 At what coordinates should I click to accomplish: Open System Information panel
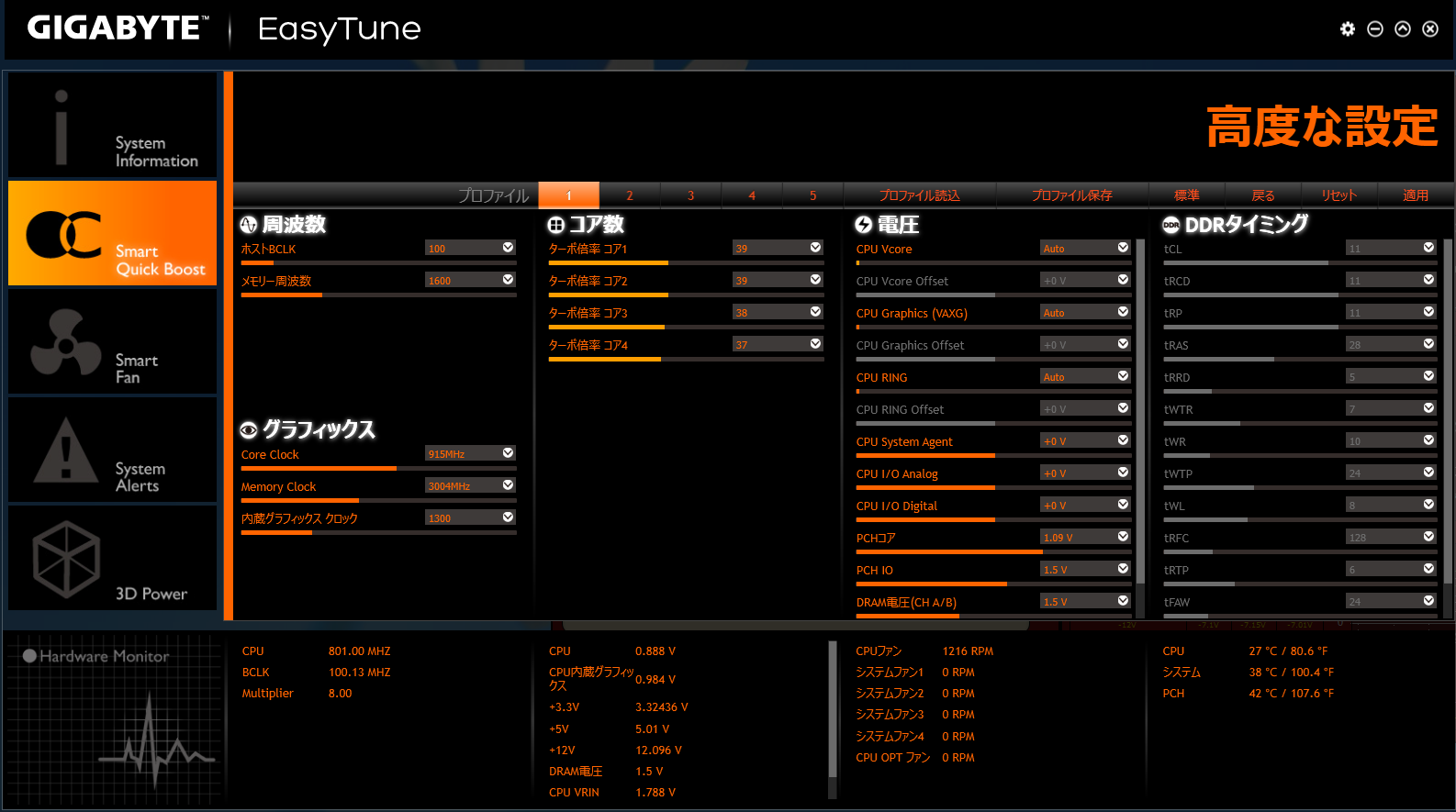click(x=112, y=125)
